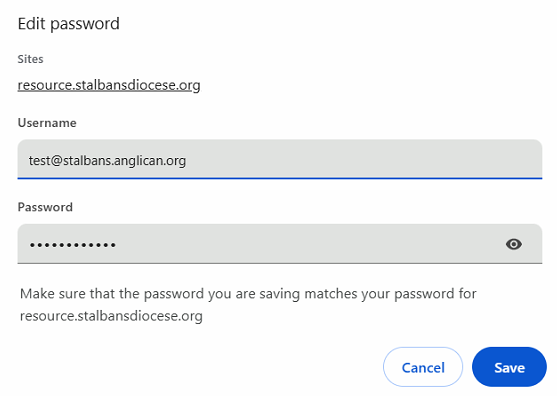Focus the Username input field
This screenshot has width=557, height=396.
(280, 159)
